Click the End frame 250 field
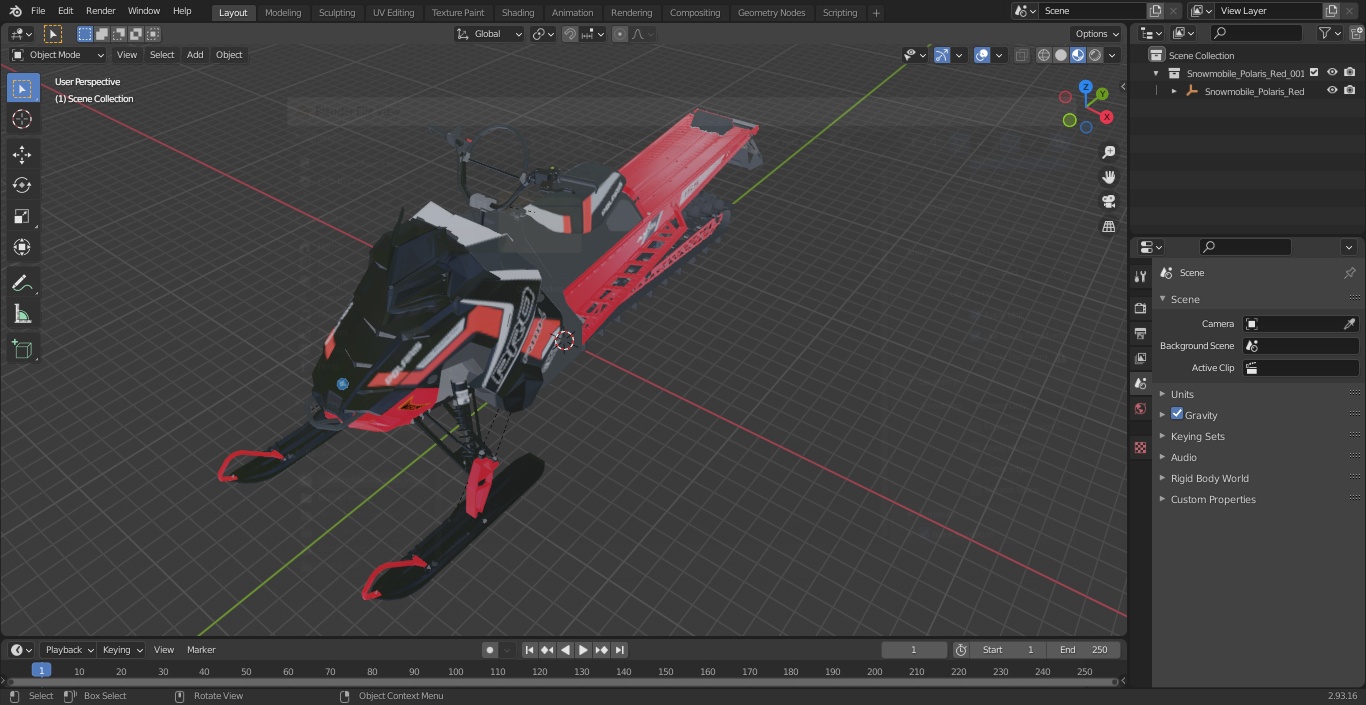1366x705 pixels. coord(1084,650)
